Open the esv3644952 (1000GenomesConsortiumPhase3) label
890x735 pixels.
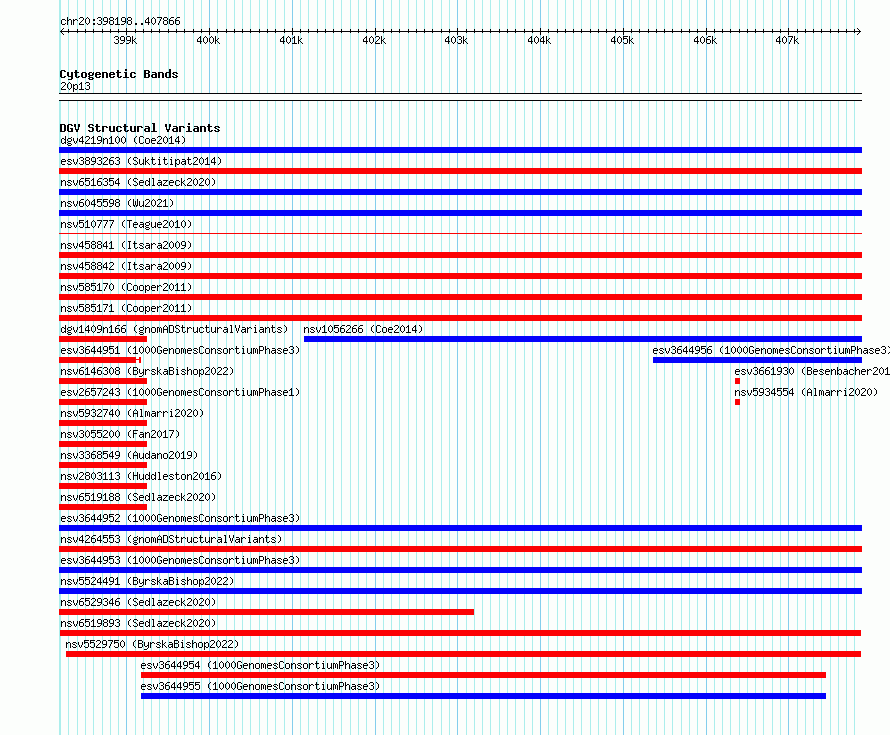click(180, 518)
